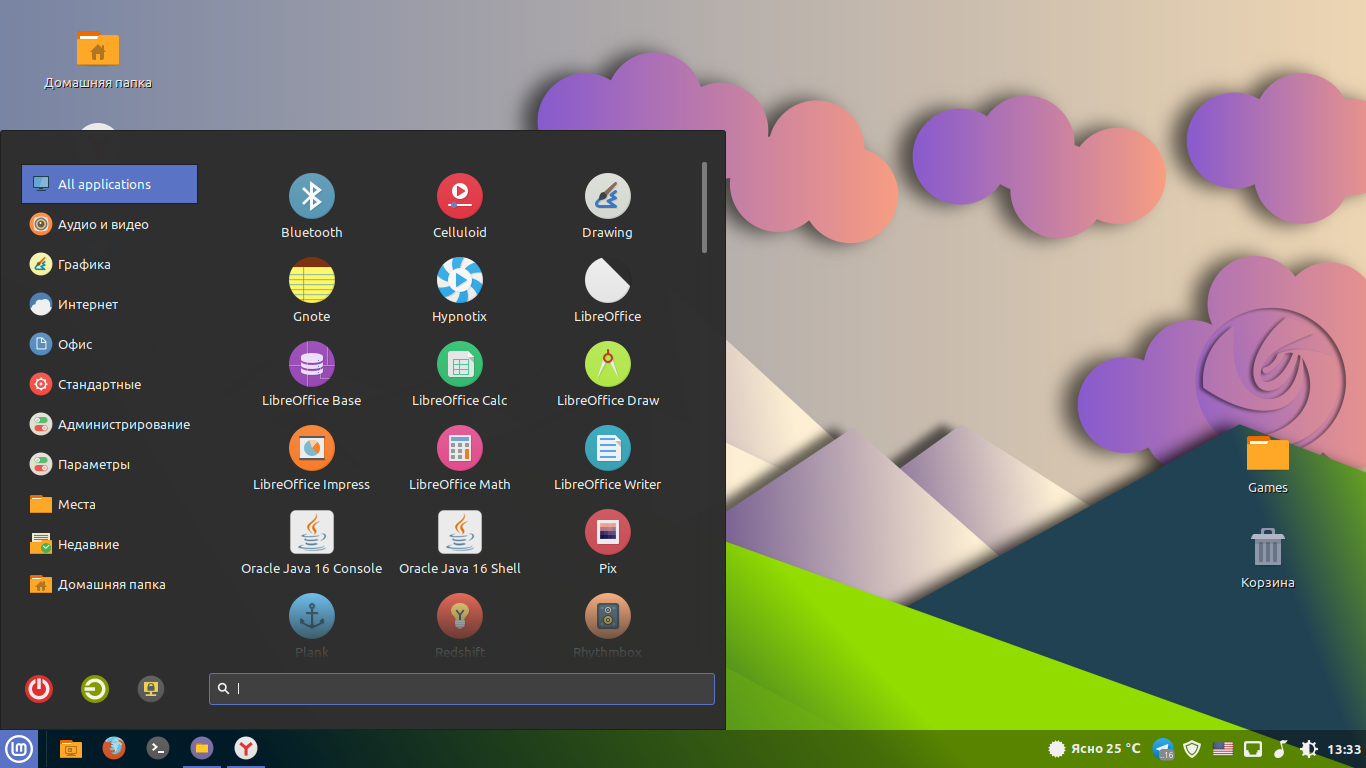Open the file manager from the taskbar
Image resolution: width=1366 pixels, height=768 pixels.
(x=71, y=748)
